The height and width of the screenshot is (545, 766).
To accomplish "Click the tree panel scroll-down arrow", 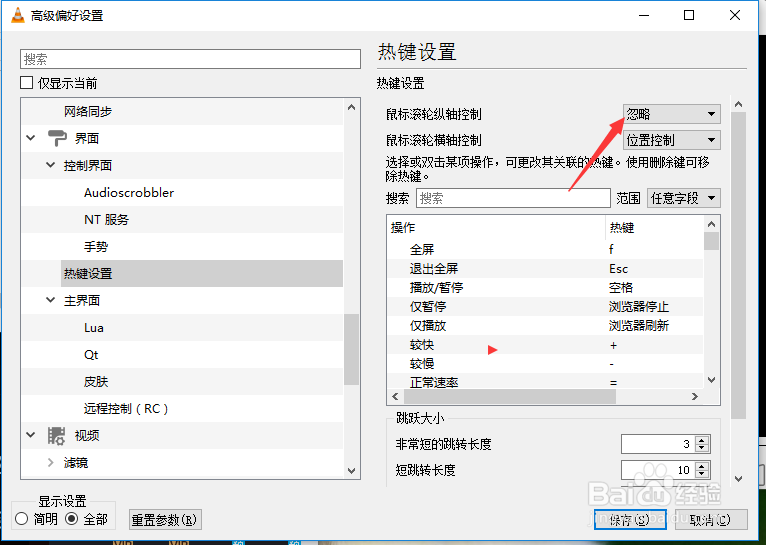I will coord(351,471).
